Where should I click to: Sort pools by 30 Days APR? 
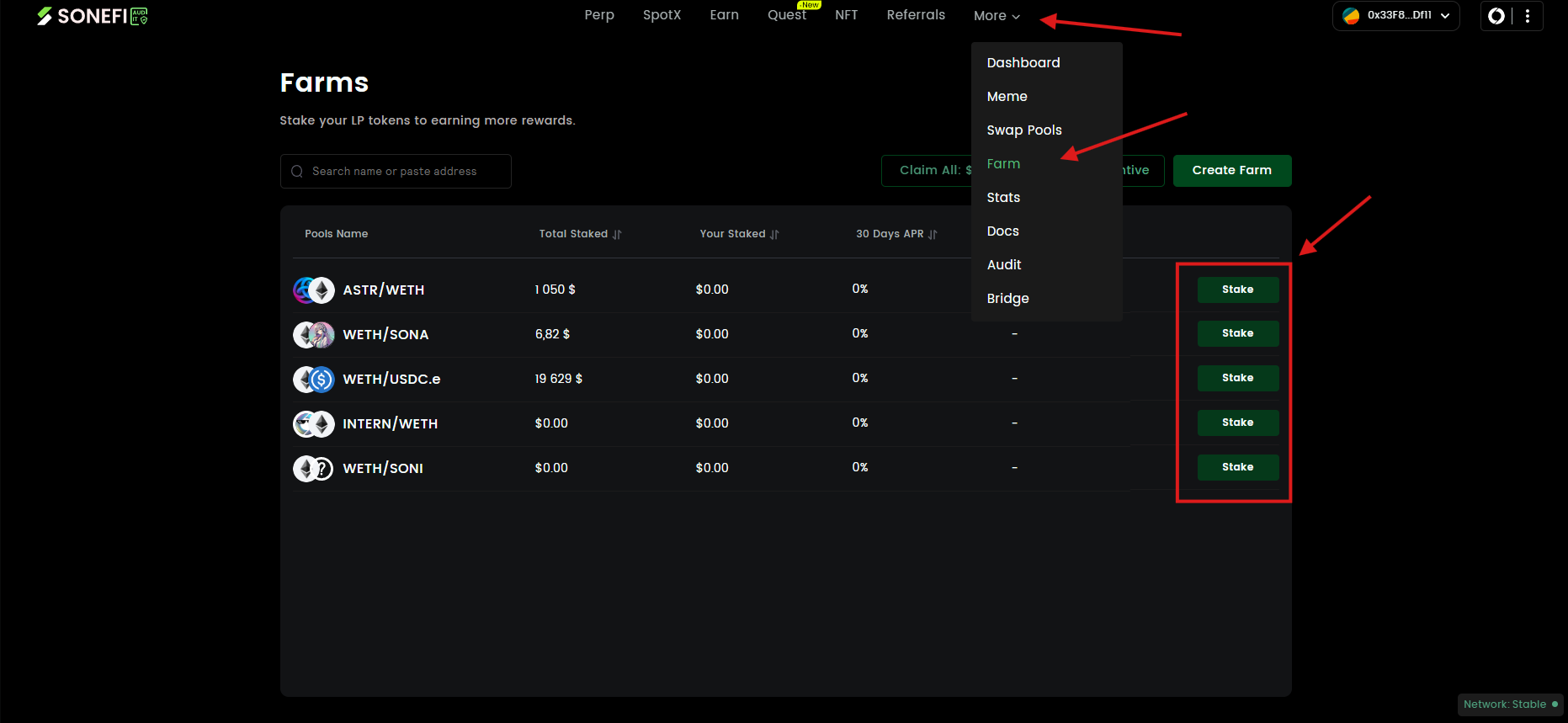coord(933,235)
